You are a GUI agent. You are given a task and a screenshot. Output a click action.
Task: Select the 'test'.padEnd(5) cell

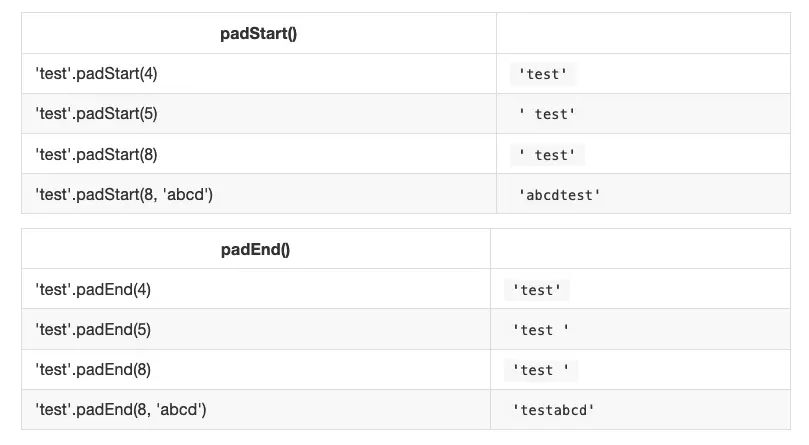93,329
